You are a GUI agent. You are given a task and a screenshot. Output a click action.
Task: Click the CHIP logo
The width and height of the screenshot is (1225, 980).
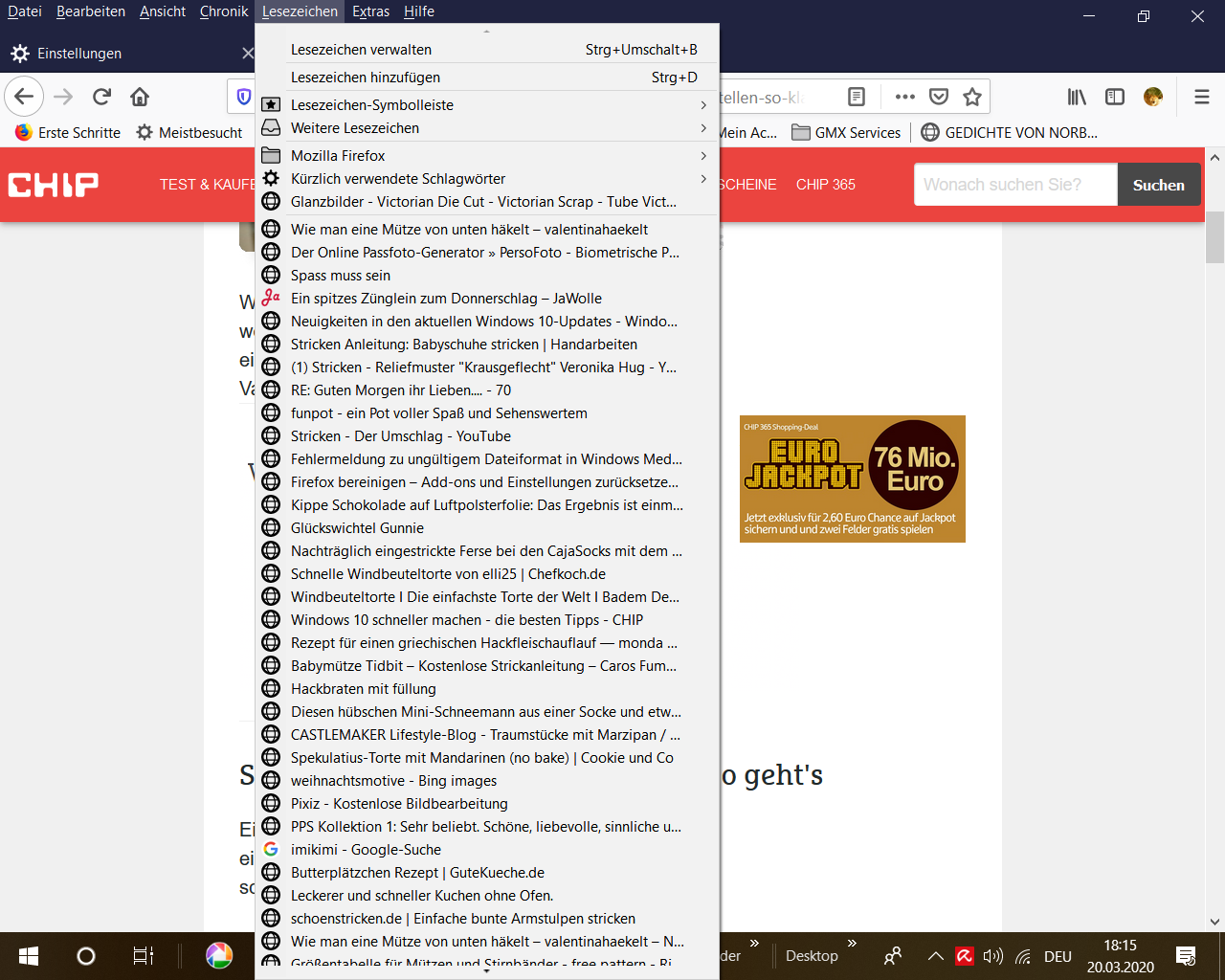coord(54,185)
